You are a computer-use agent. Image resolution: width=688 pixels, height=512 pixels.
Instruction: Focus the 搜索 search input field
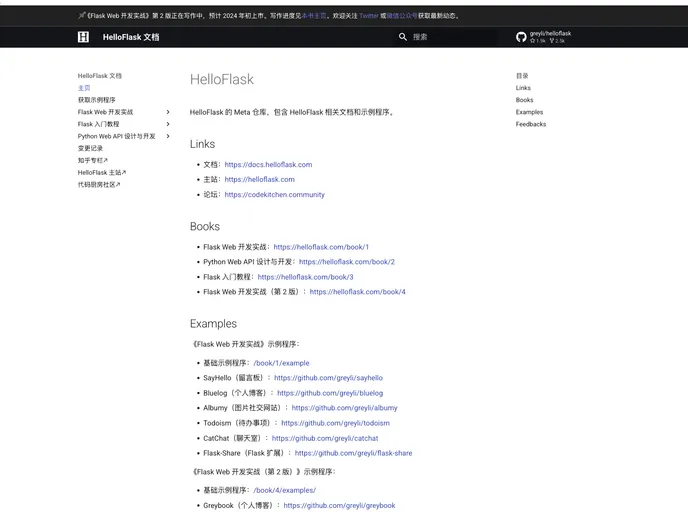[446, 37]
